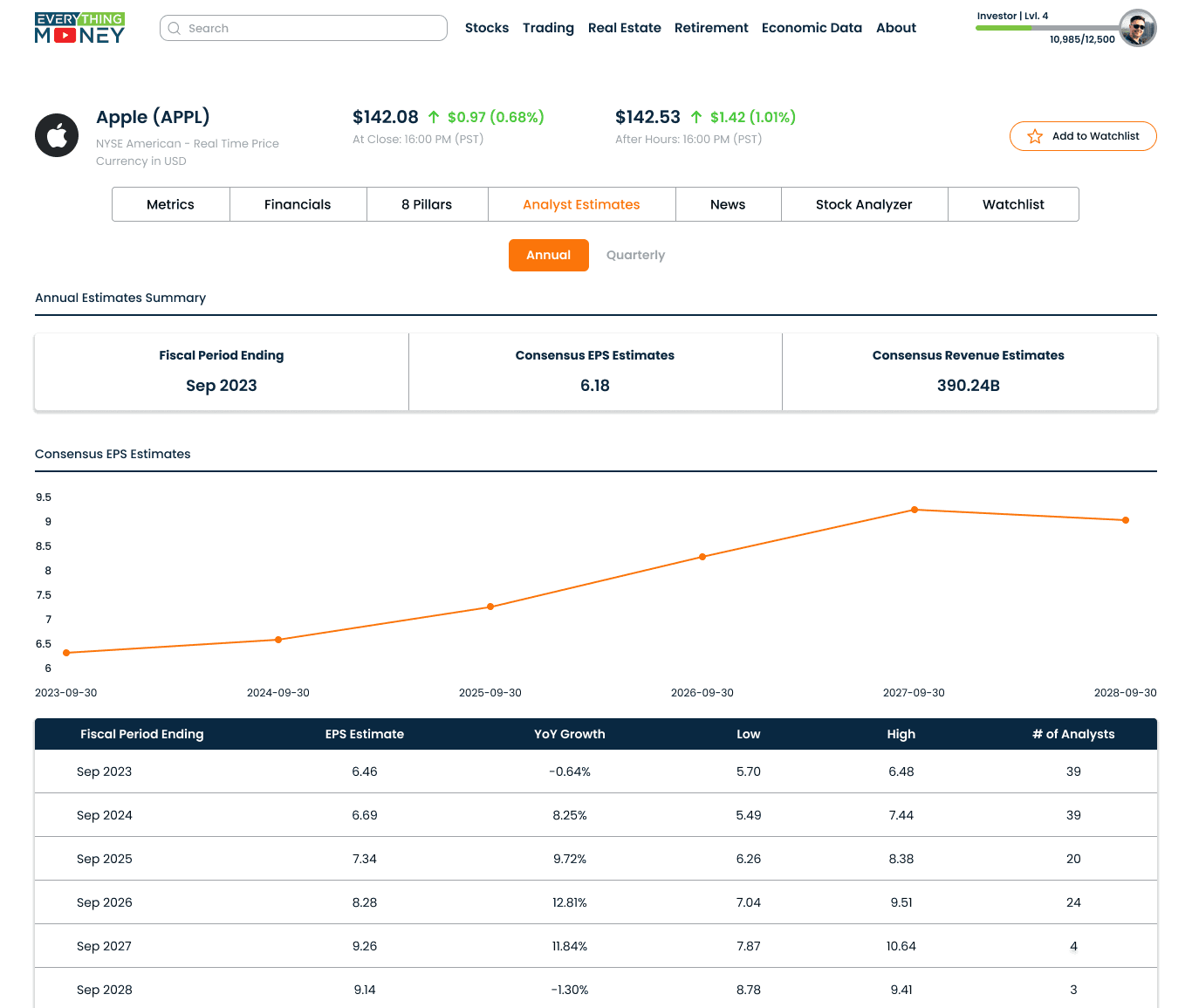Image resolution: width=1192 pixels, height=1008 pixels.
Task: Switch to Quarterly estimates
Action: click(x=635, y=255)
